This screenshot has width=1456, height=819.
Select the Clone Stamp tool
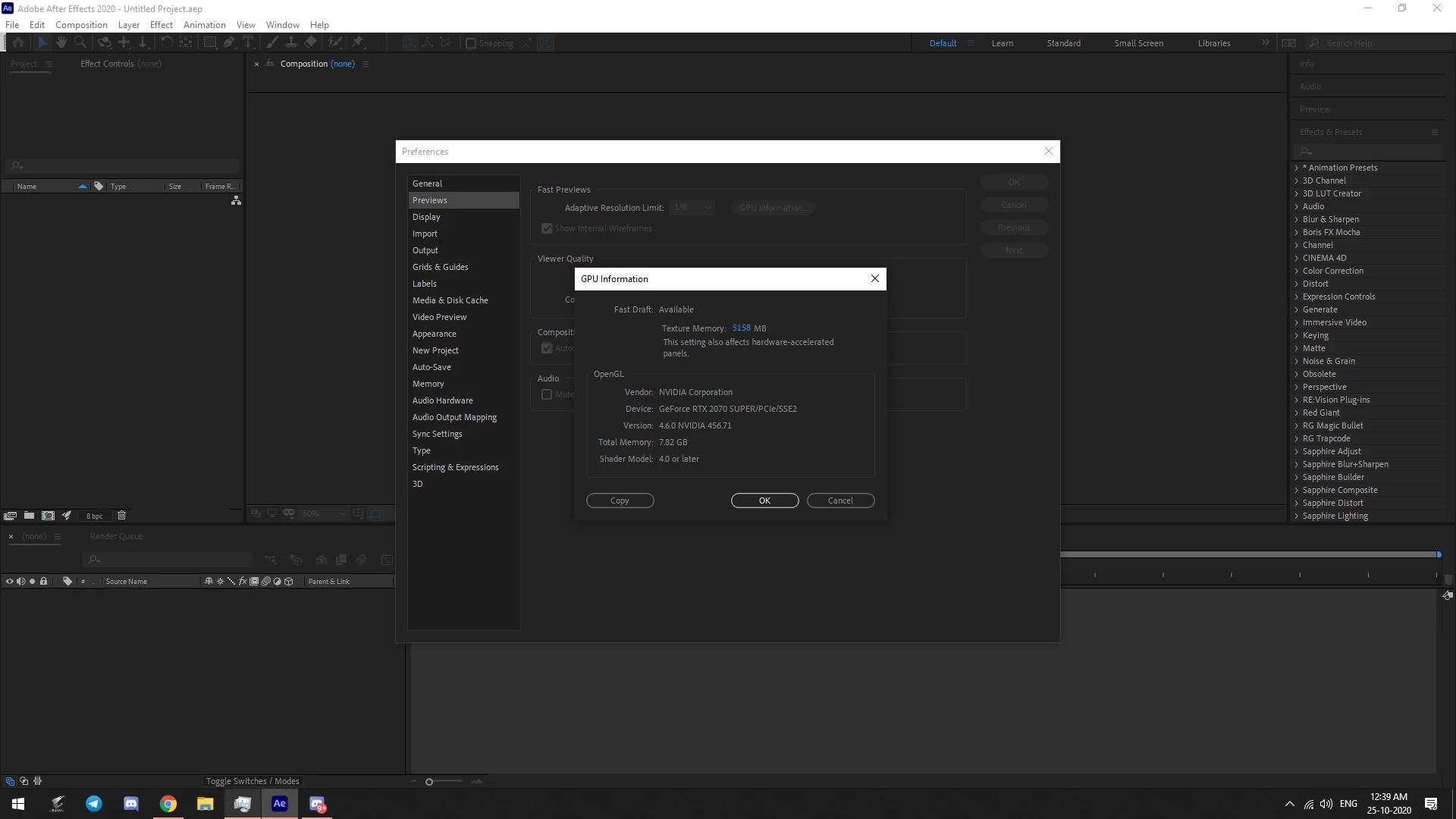coord(290,42)
